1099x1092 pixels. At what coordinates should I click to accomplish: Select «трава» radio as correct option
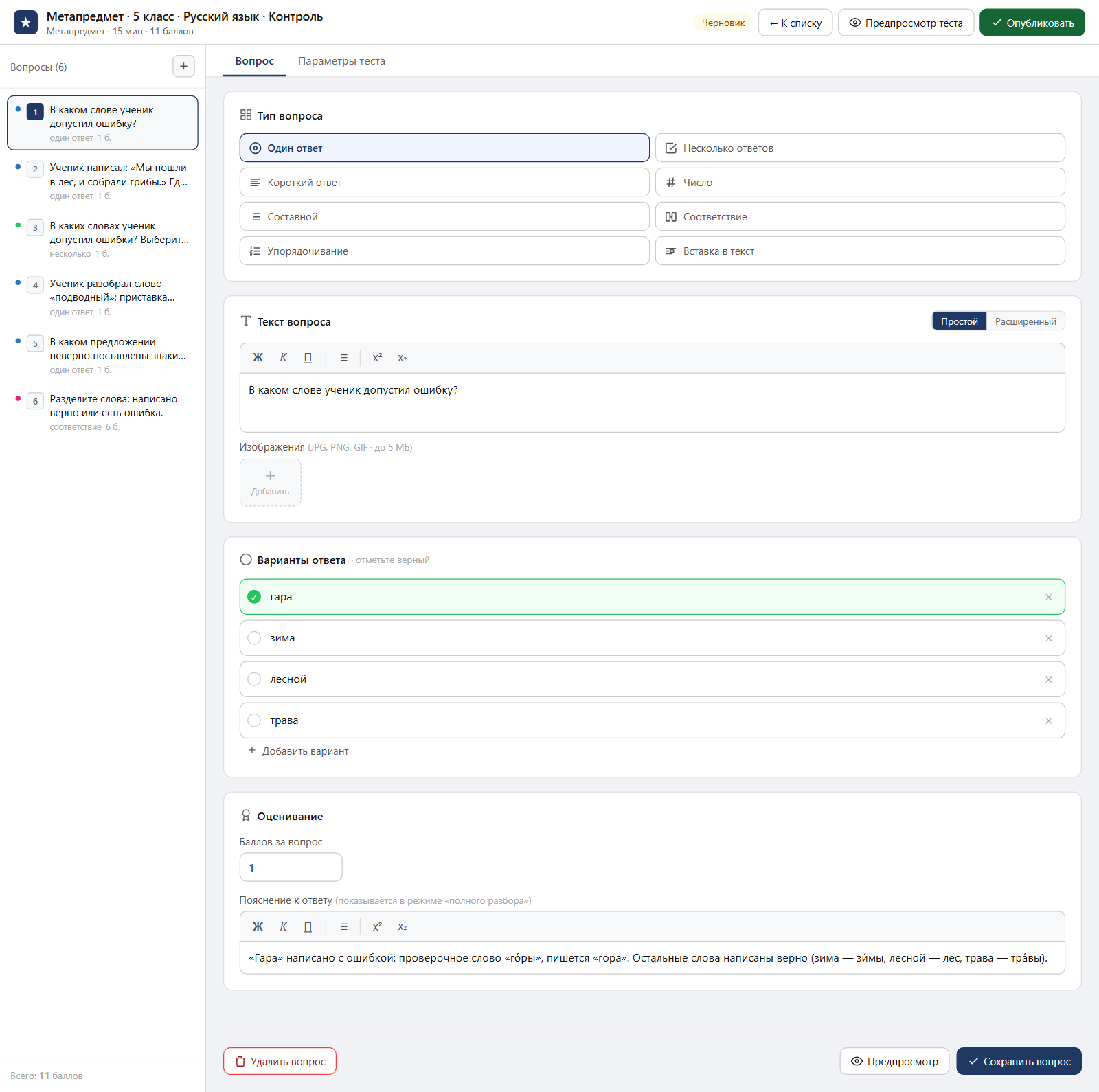click(x=254, y=720)
